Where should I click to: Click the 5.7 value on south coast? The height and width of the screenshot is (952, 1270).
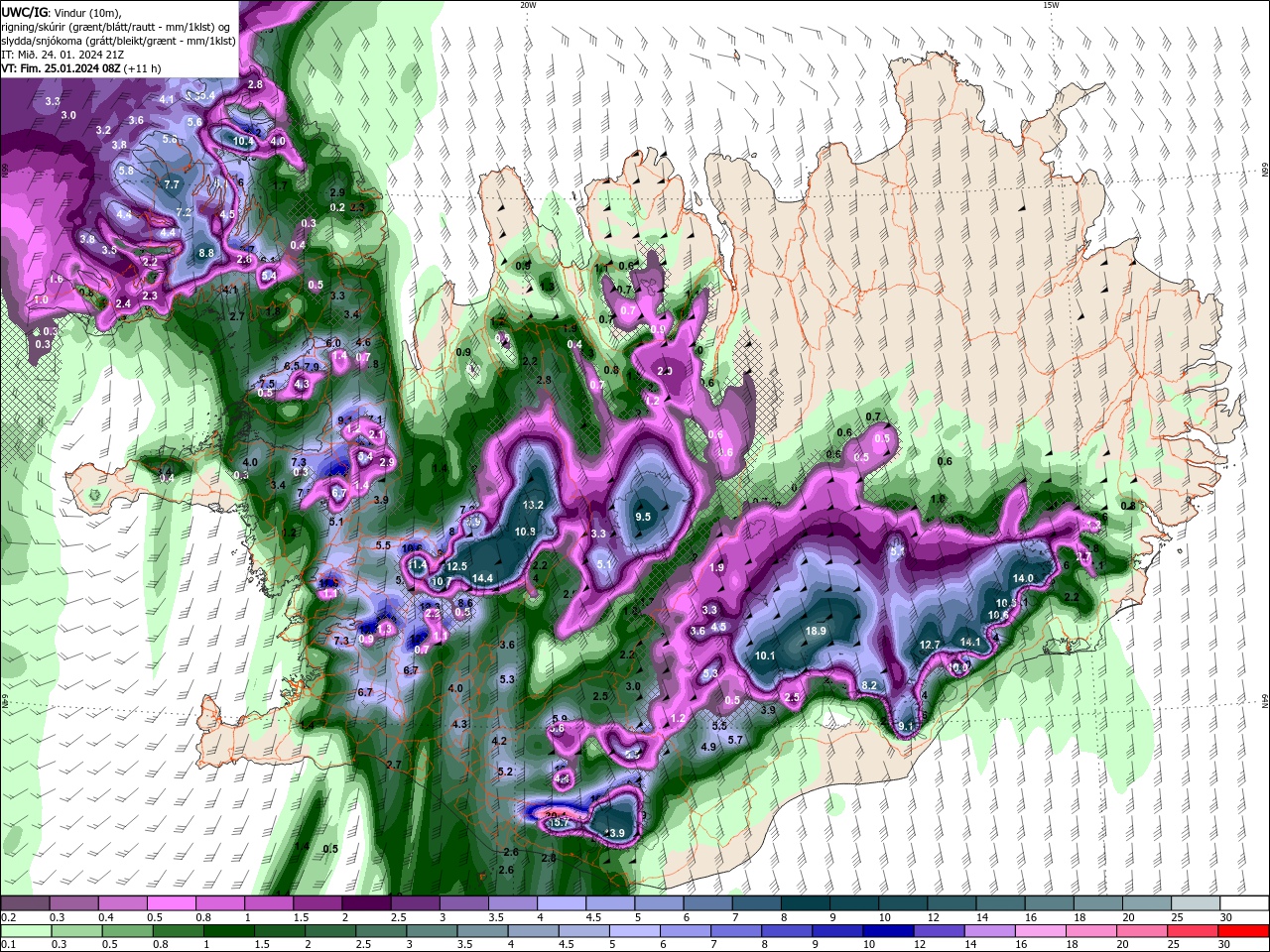[735, 740]
